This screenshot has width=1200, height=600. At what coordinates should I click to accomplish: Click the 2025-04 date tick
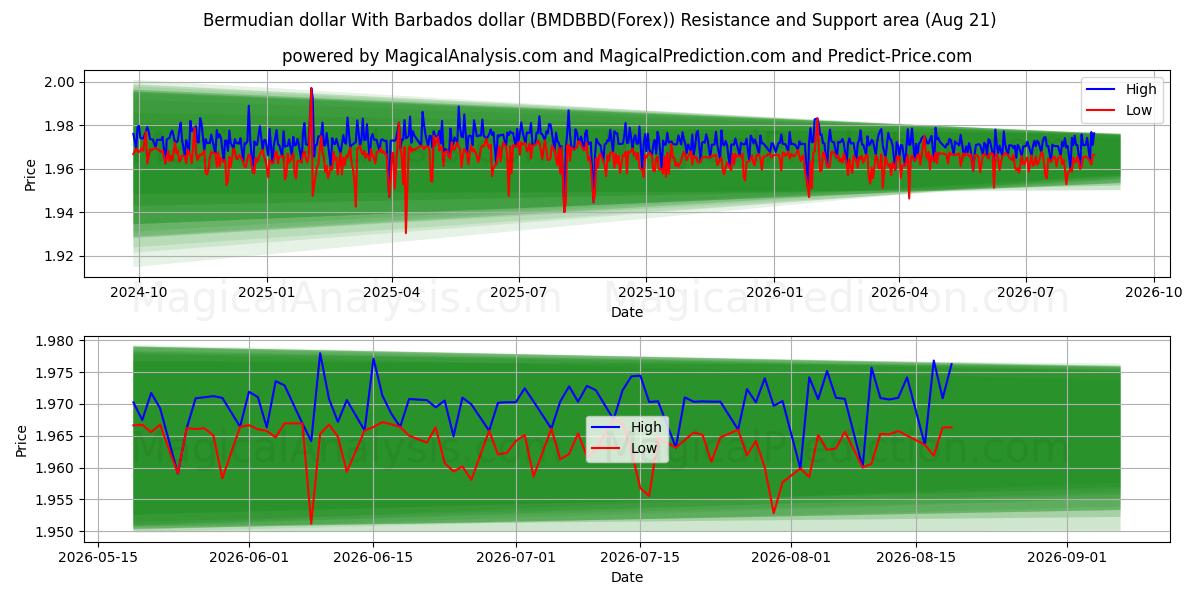392,294
